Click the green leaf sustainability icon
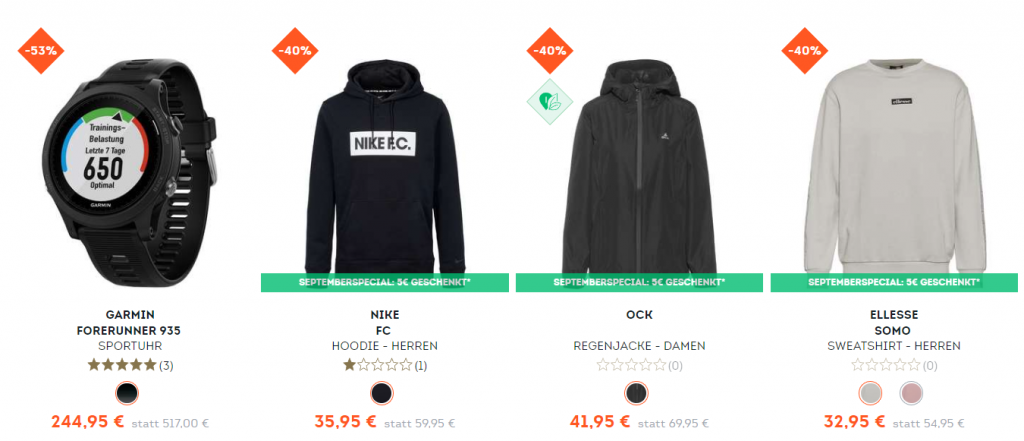 (x=549, y=101)
